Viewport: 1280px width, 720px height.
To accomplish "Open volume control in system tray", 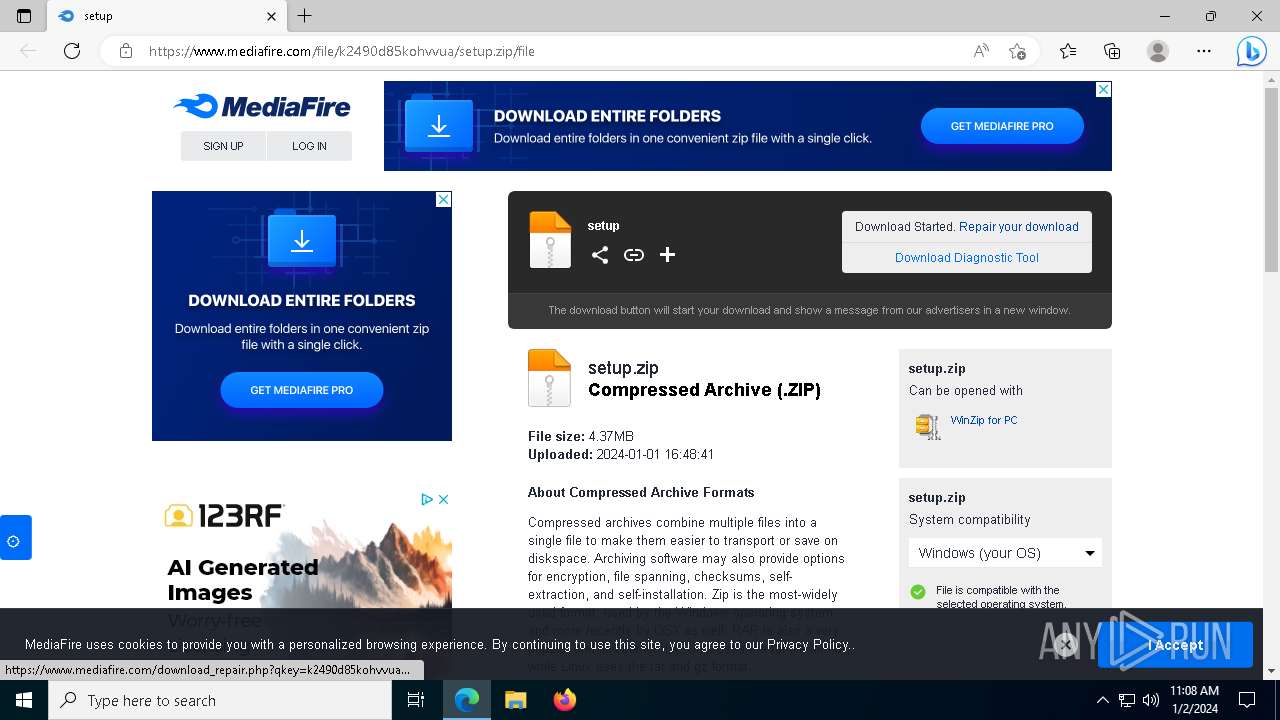I will (1151, 700).
